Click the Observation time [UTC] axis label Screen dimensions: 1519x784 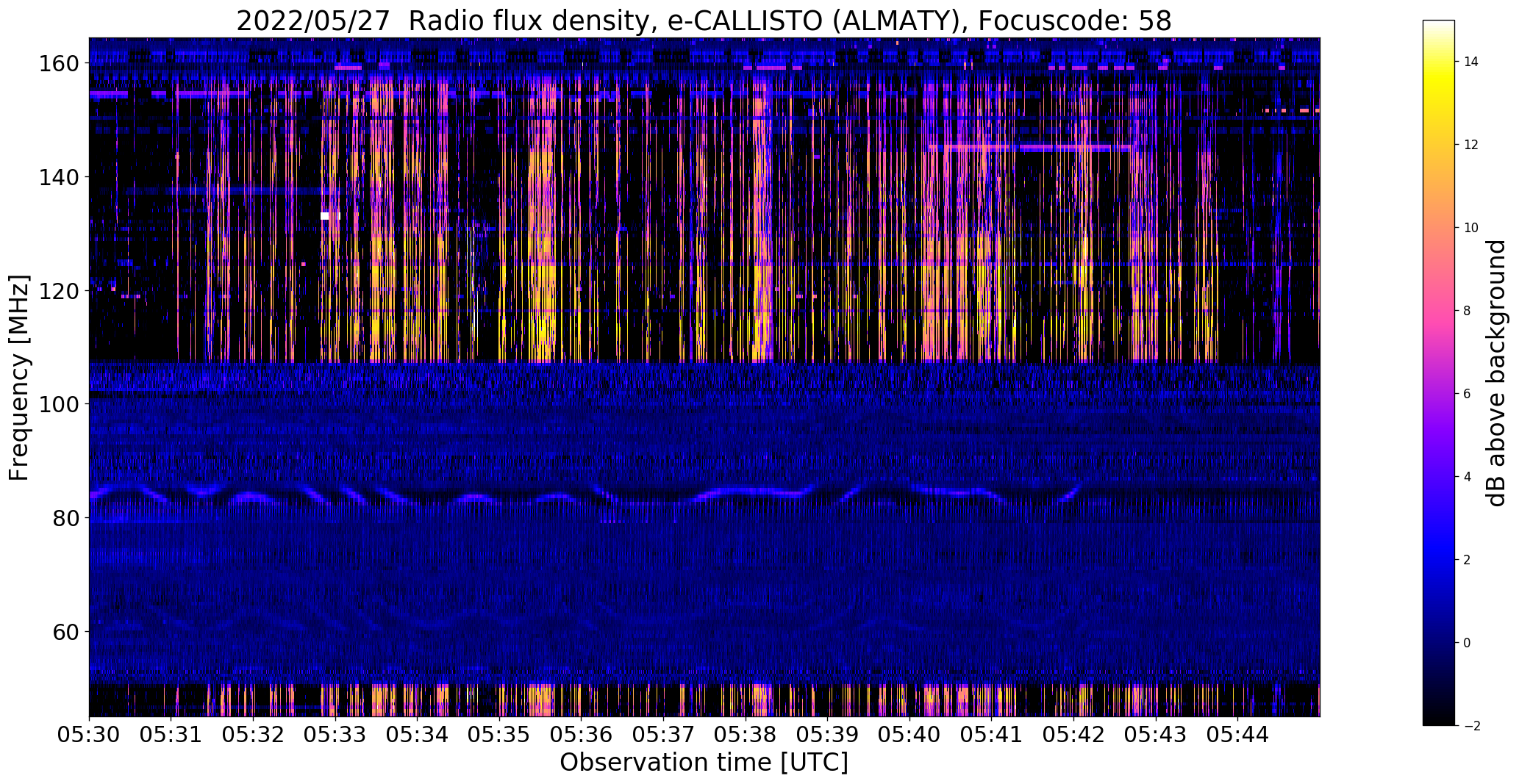click(x=704, y=763)
